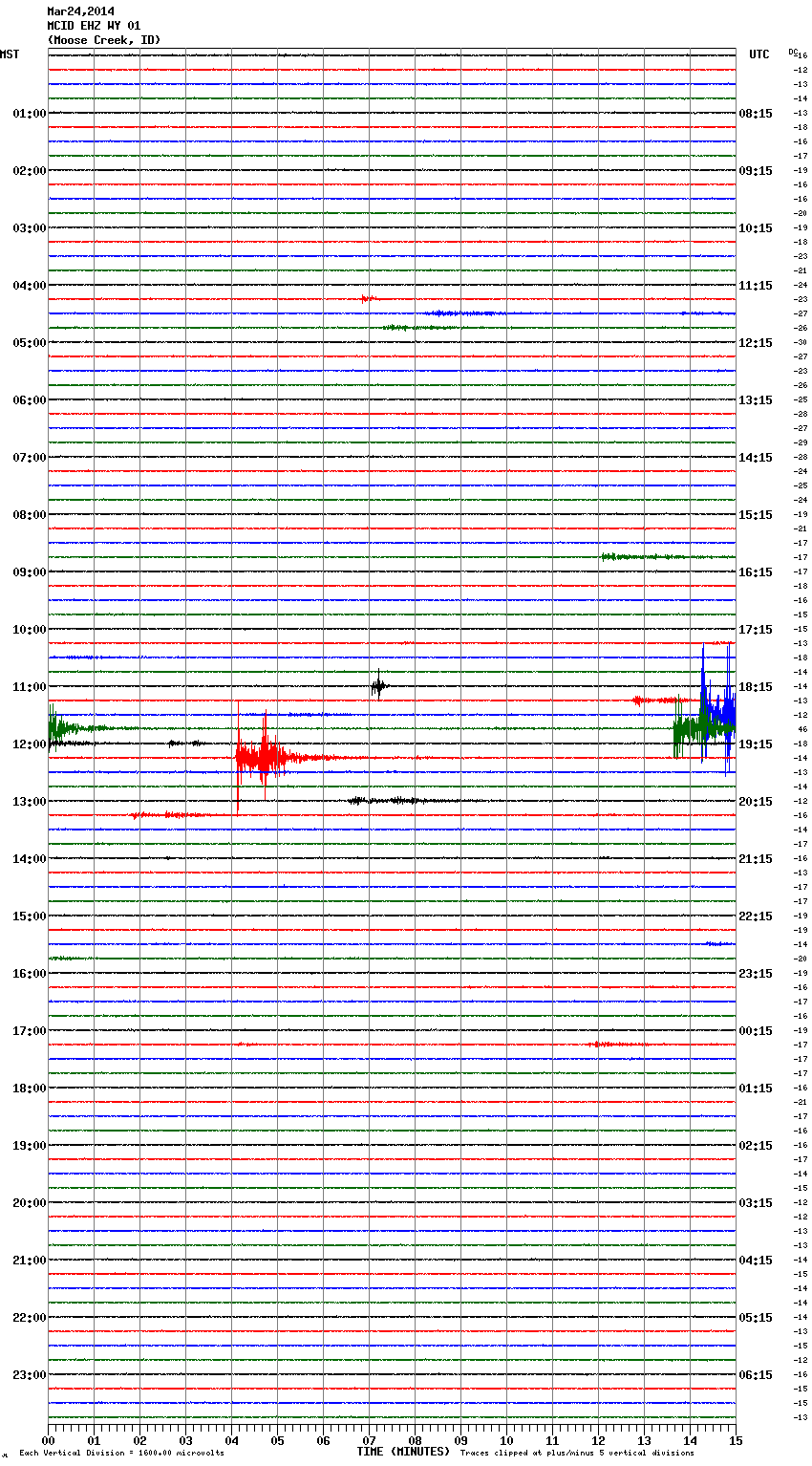812x1466 pixels.
Task: Click the 12:00 MST hour label
Action: tap(29, 744)
